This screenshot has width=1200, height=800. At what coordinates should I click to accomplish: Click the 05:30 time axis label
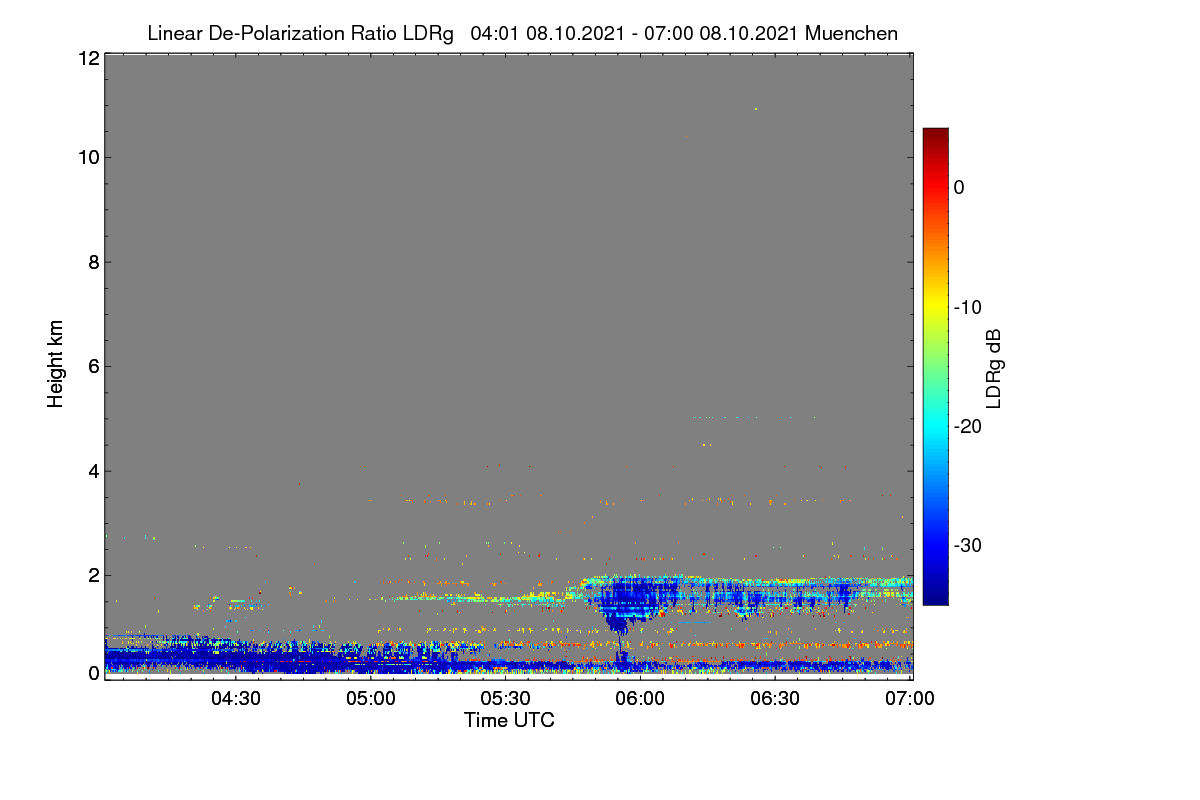(506, 699)
